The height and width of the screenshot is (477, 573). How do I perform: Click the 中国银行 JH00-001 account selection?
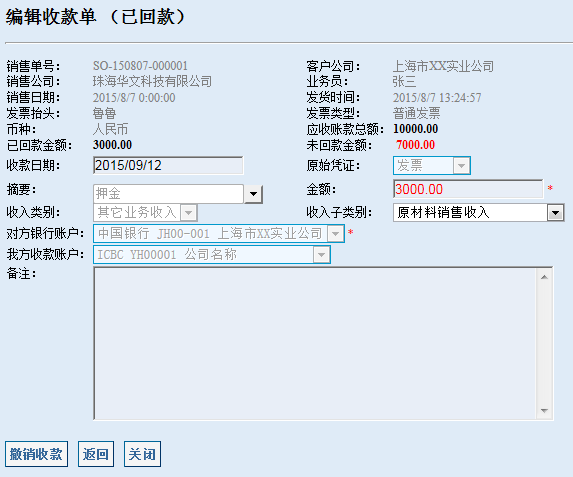pos(219,233)
